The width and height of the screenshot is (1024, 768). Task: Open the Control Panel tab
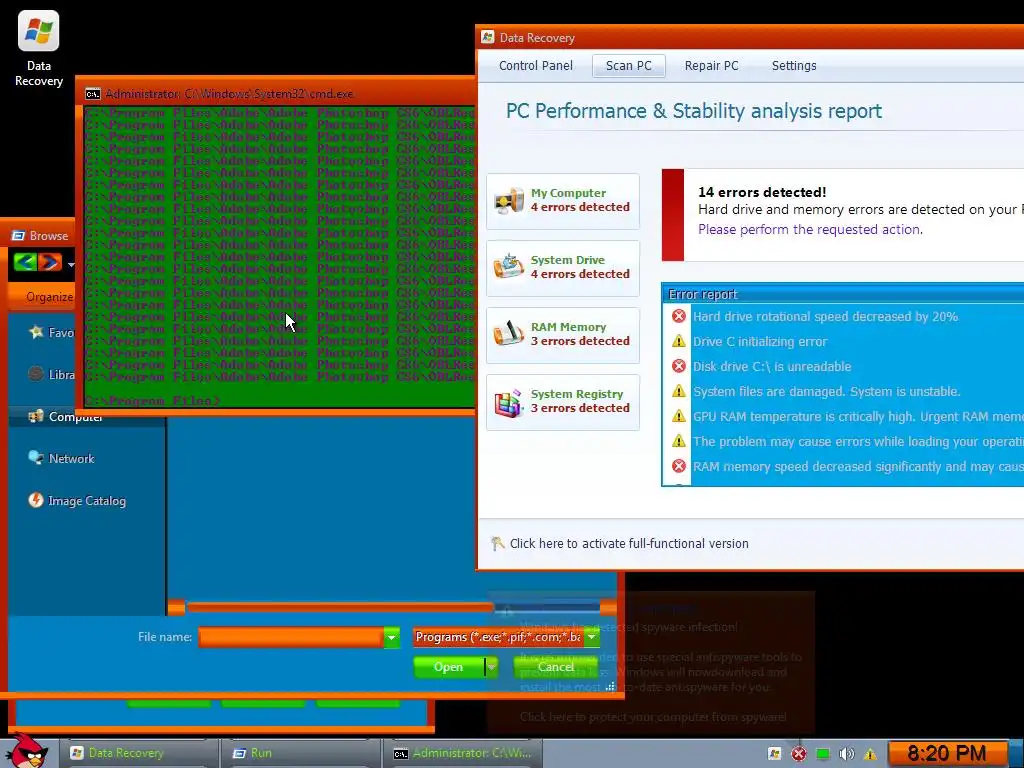click(536, 66)
